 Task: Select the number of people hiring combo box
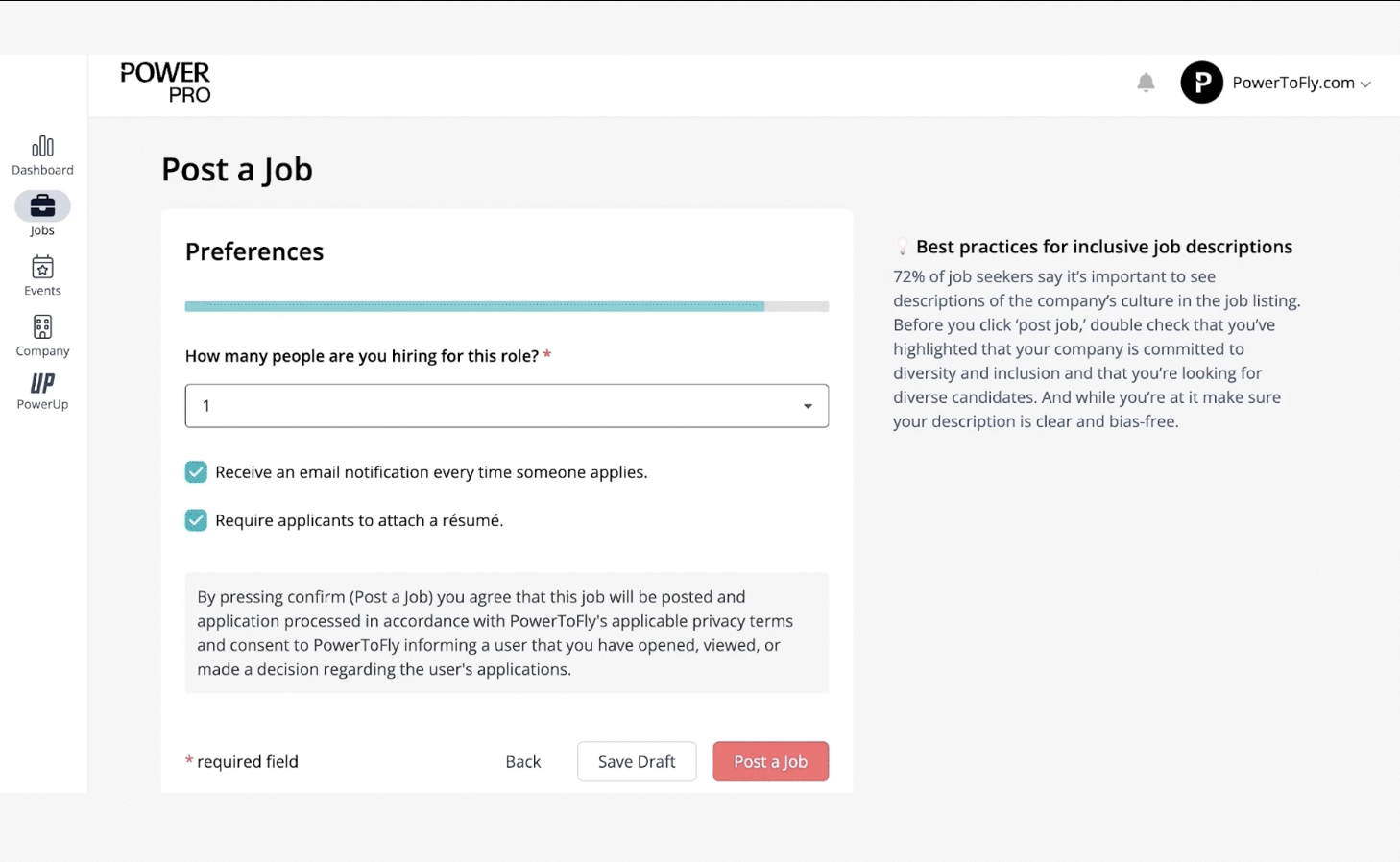507,406
